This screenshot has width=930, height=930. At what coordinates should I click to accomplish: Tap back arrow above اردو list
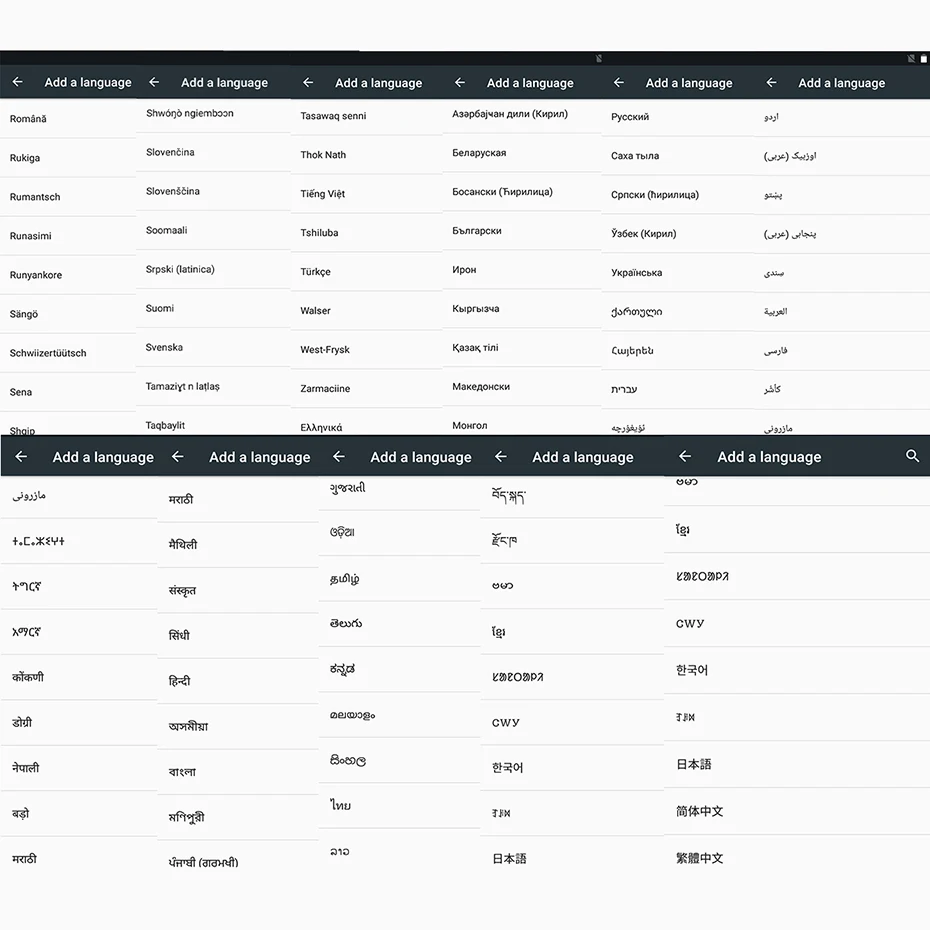[x=771, y=82]
